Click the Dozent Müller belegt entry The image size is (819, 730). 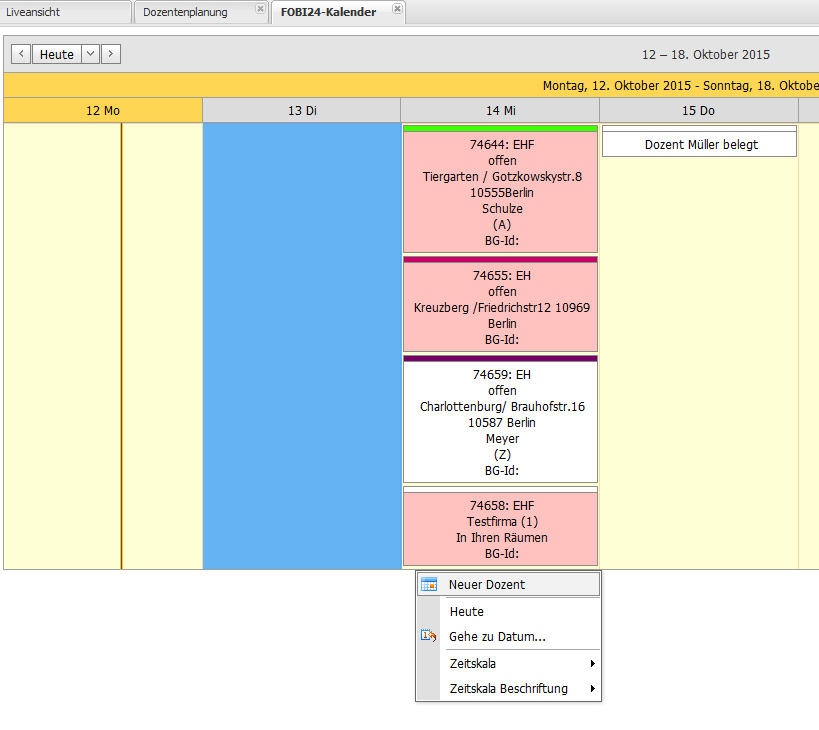tap(700, 145)
